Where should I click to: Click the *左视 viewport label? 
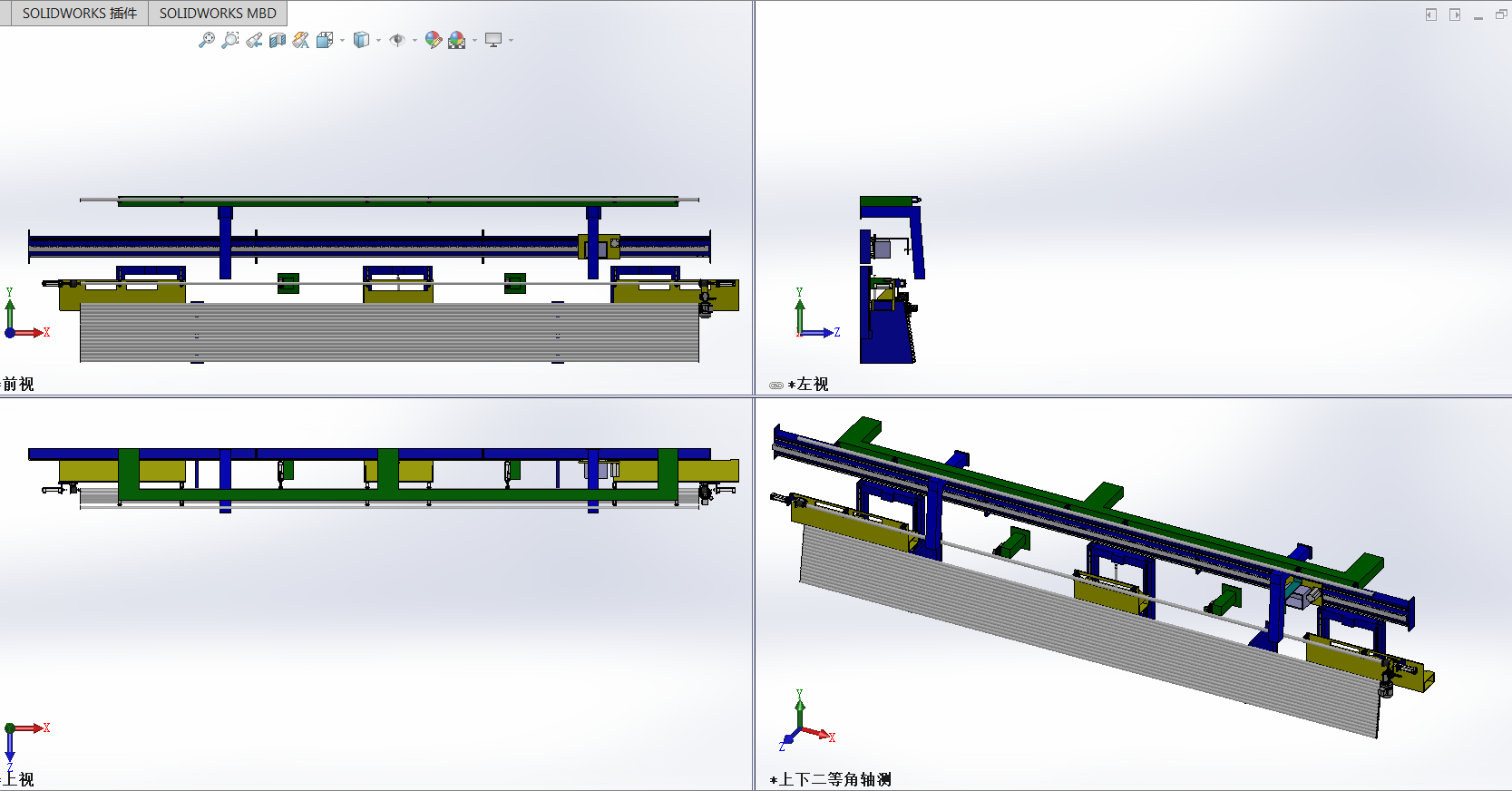tap(808, 384)
